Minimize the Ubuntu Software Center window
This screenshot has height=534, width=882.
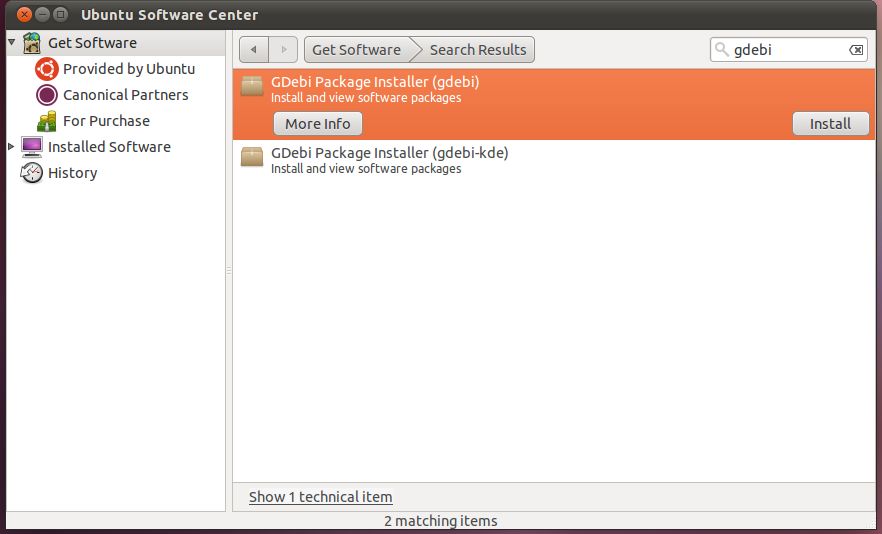coord(42,14)
